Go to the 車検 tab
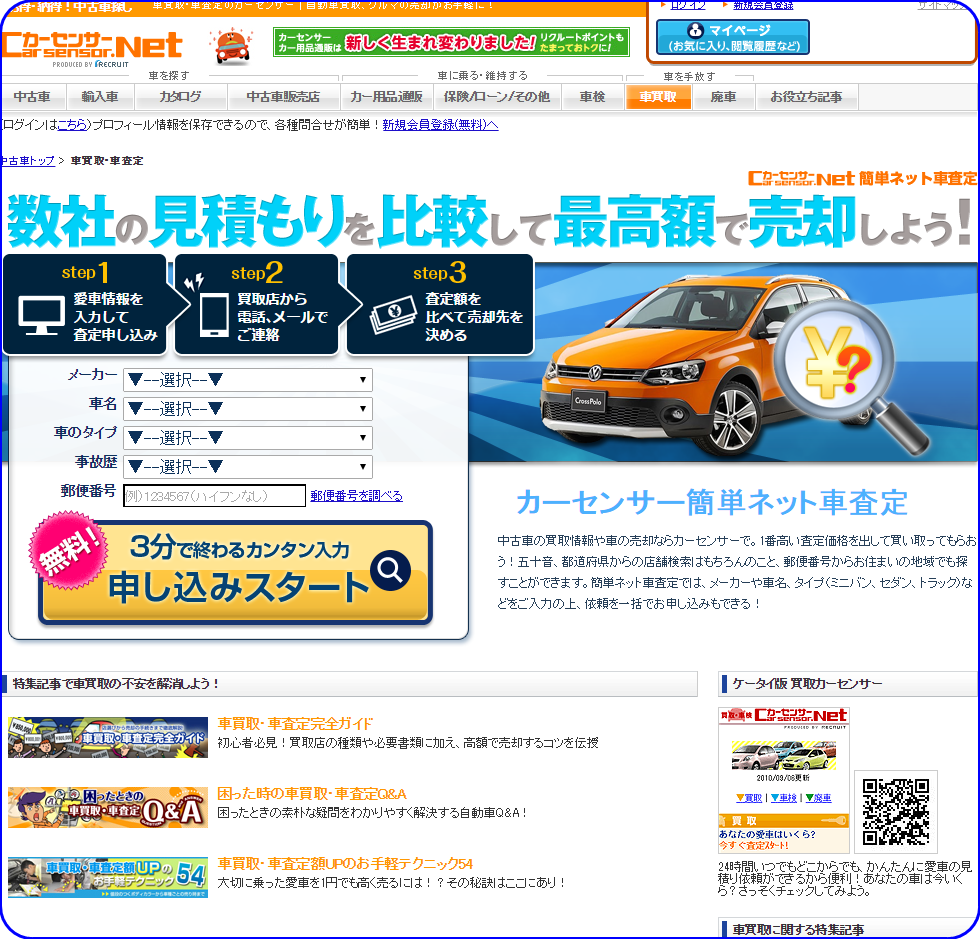This screenshot has height=939, width=980. [x=592, y=97]
